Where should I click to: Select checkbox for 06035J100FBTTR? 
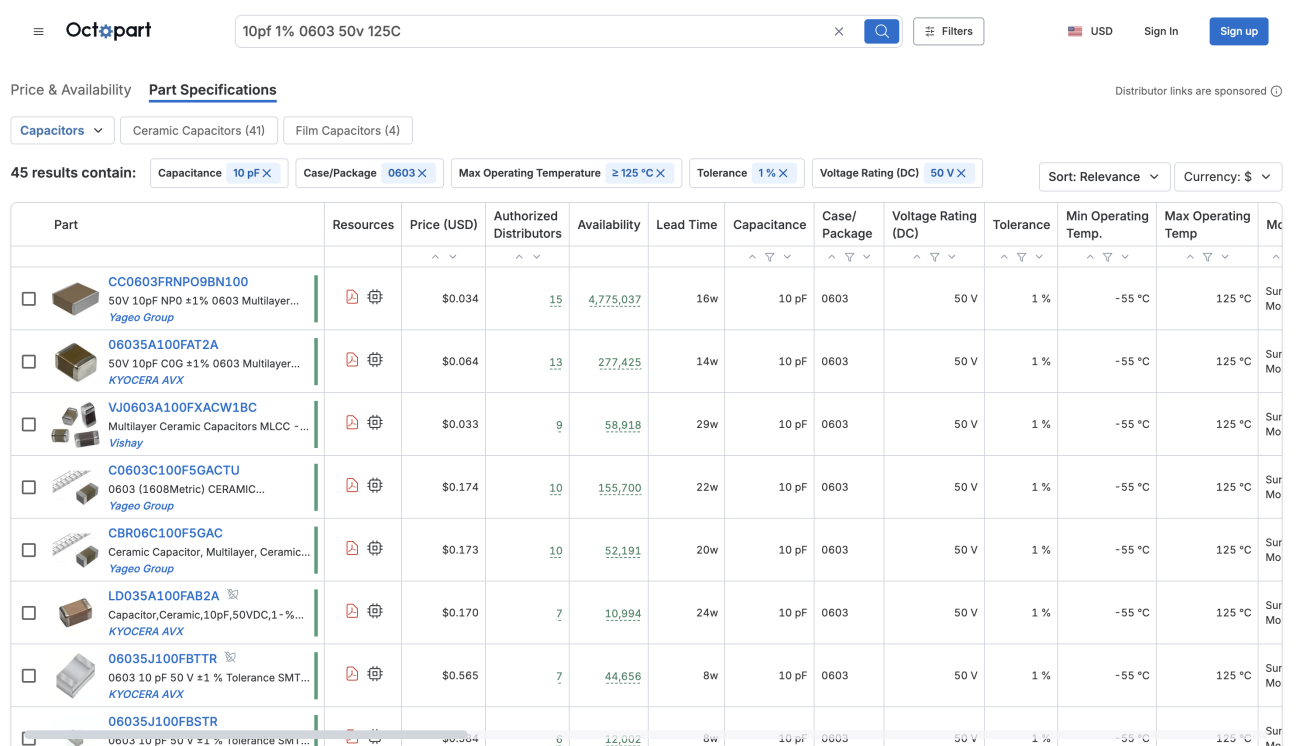coord(29,676)
